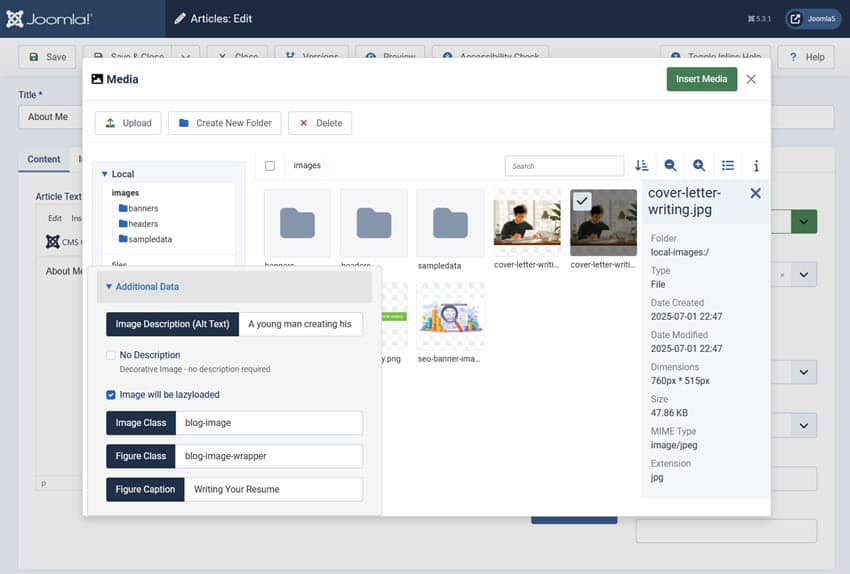Uncheck Image will be lazyloaded
This screenshot has width=850, height=574.
tap(111, 395)
